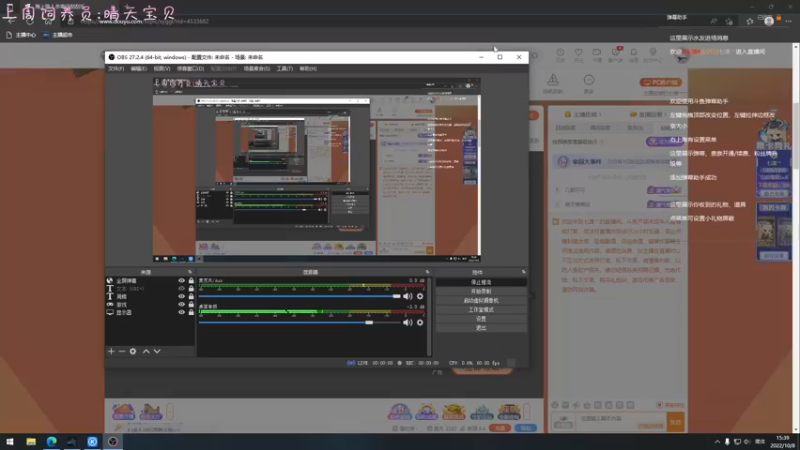Screen dimensions: 800x450
Task: Move source down with down arrow
Action: 157,351
